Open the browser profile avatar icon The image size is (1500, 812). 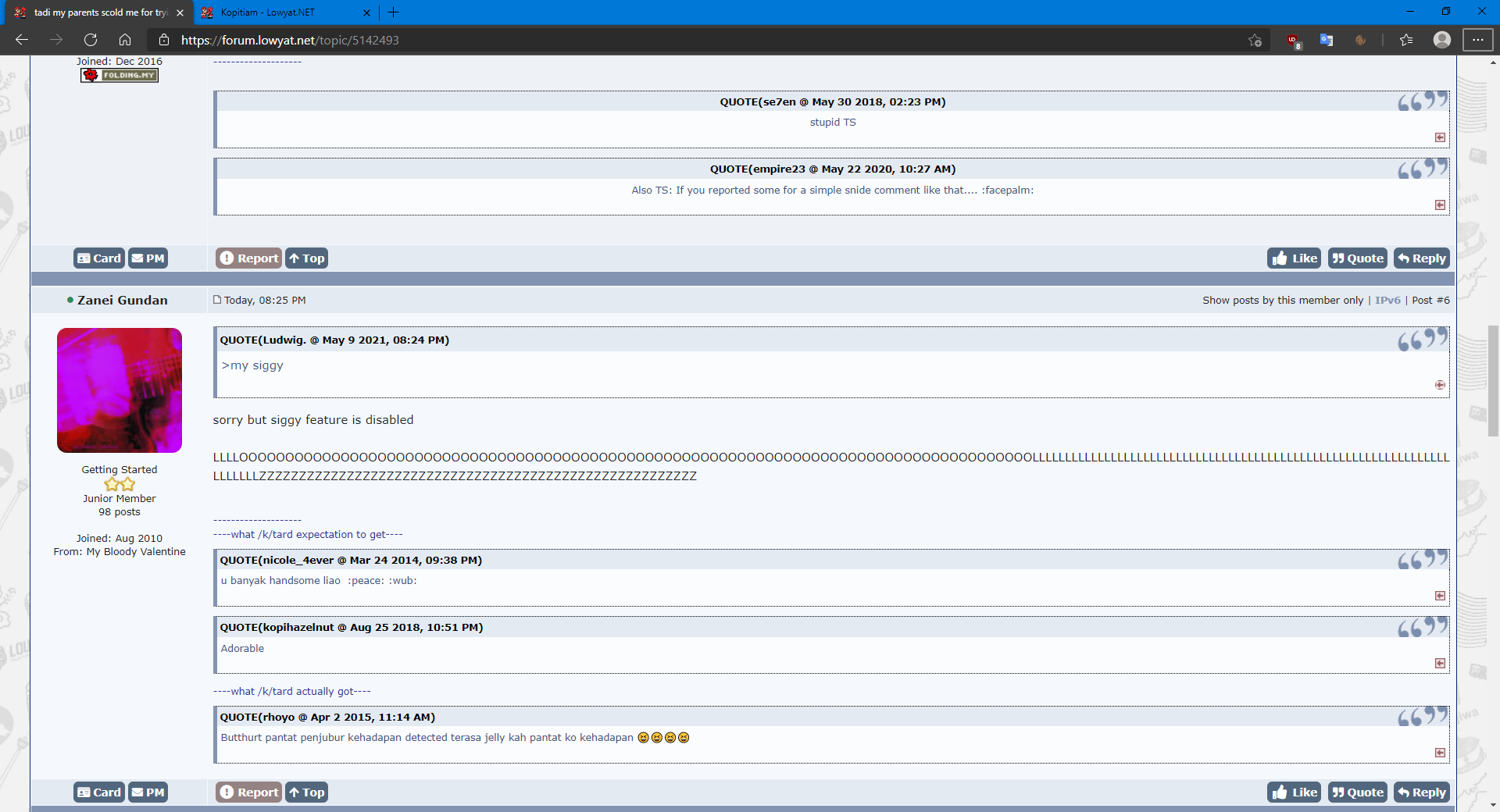tap(1441, 40)
